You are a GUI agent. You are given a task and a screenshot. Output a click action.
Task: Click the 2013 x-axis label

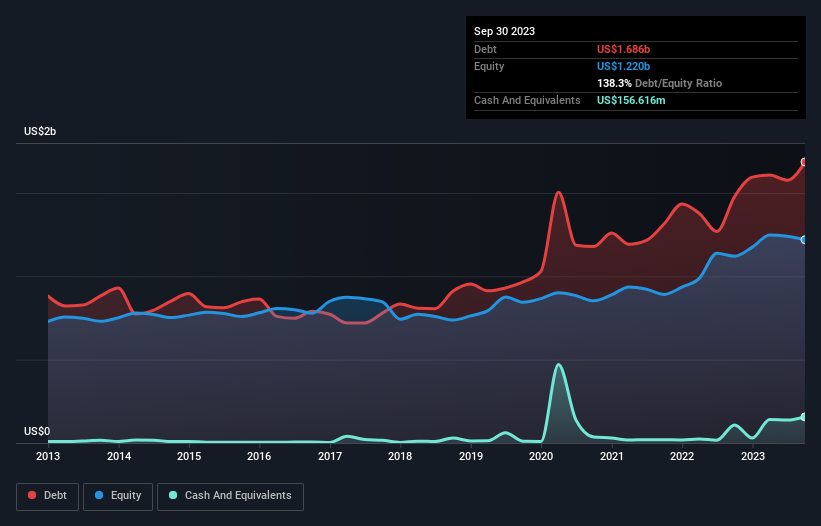(x=48, y=456)
